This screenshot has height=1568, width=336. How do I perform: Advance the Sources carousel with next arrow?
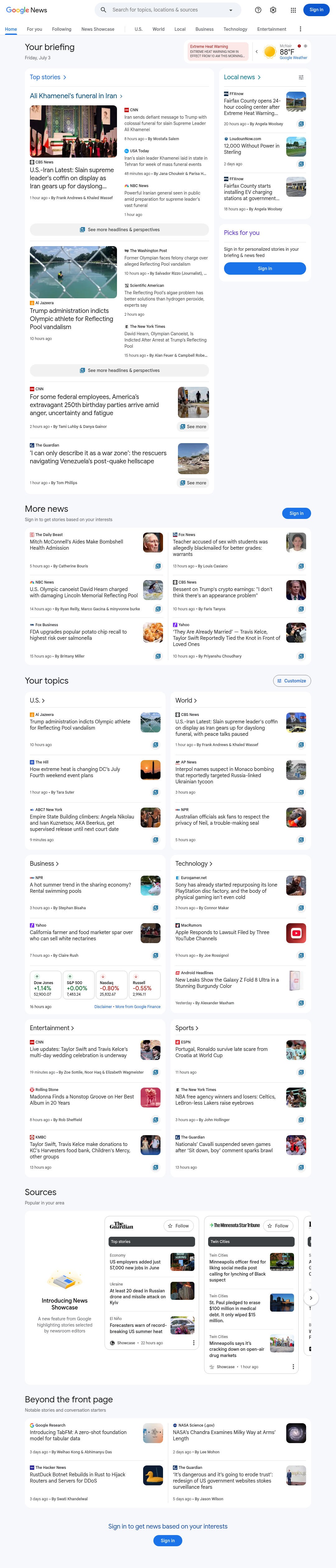click(311, 1298)
